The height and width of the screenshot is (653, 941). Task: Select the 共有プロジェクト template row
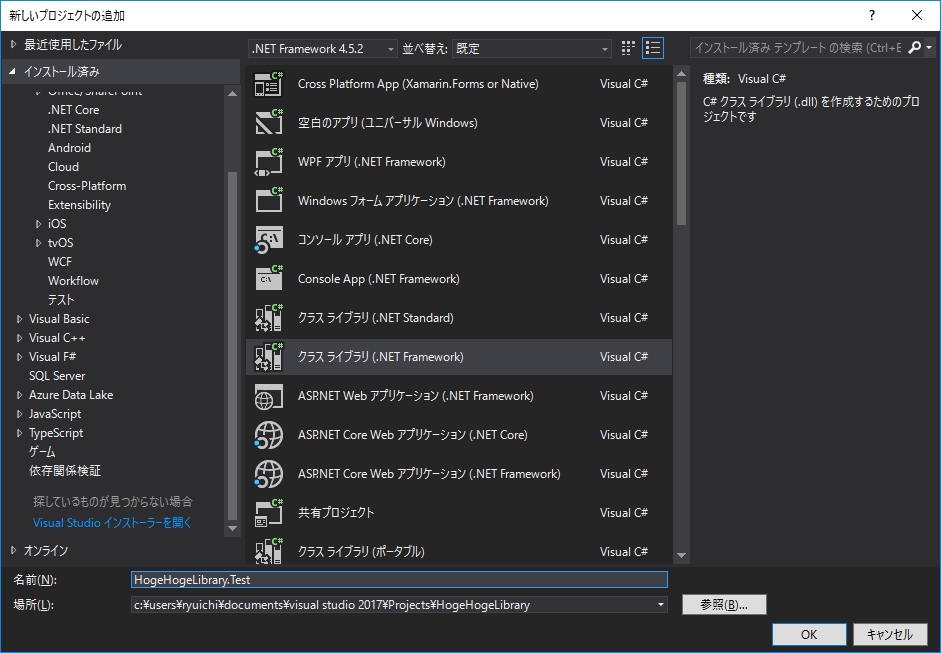click(x=459, y=513)
